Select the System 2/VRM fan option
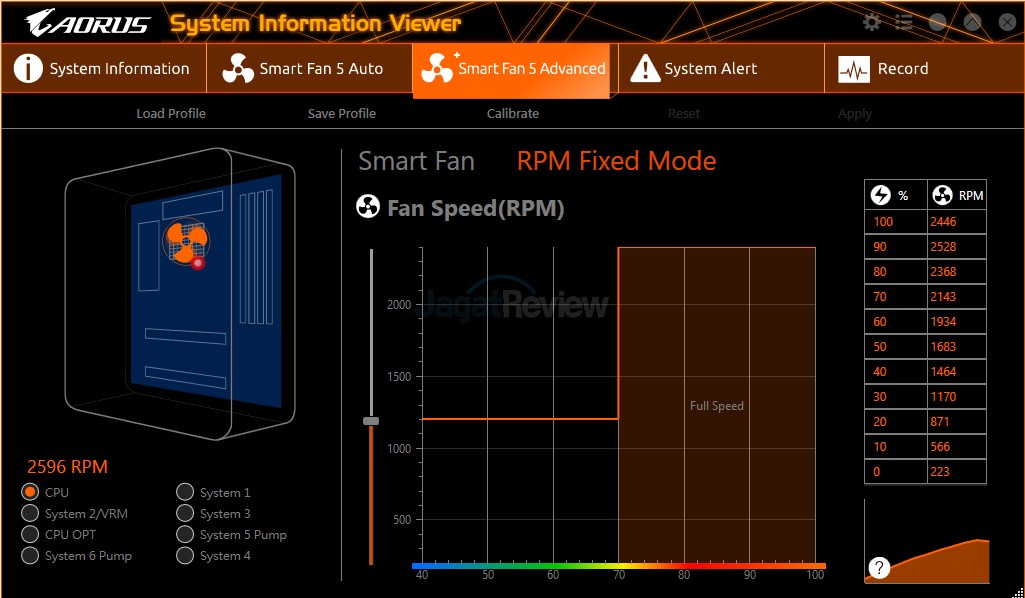Viewport: 1025px width, 598px height. coord(30,513)
